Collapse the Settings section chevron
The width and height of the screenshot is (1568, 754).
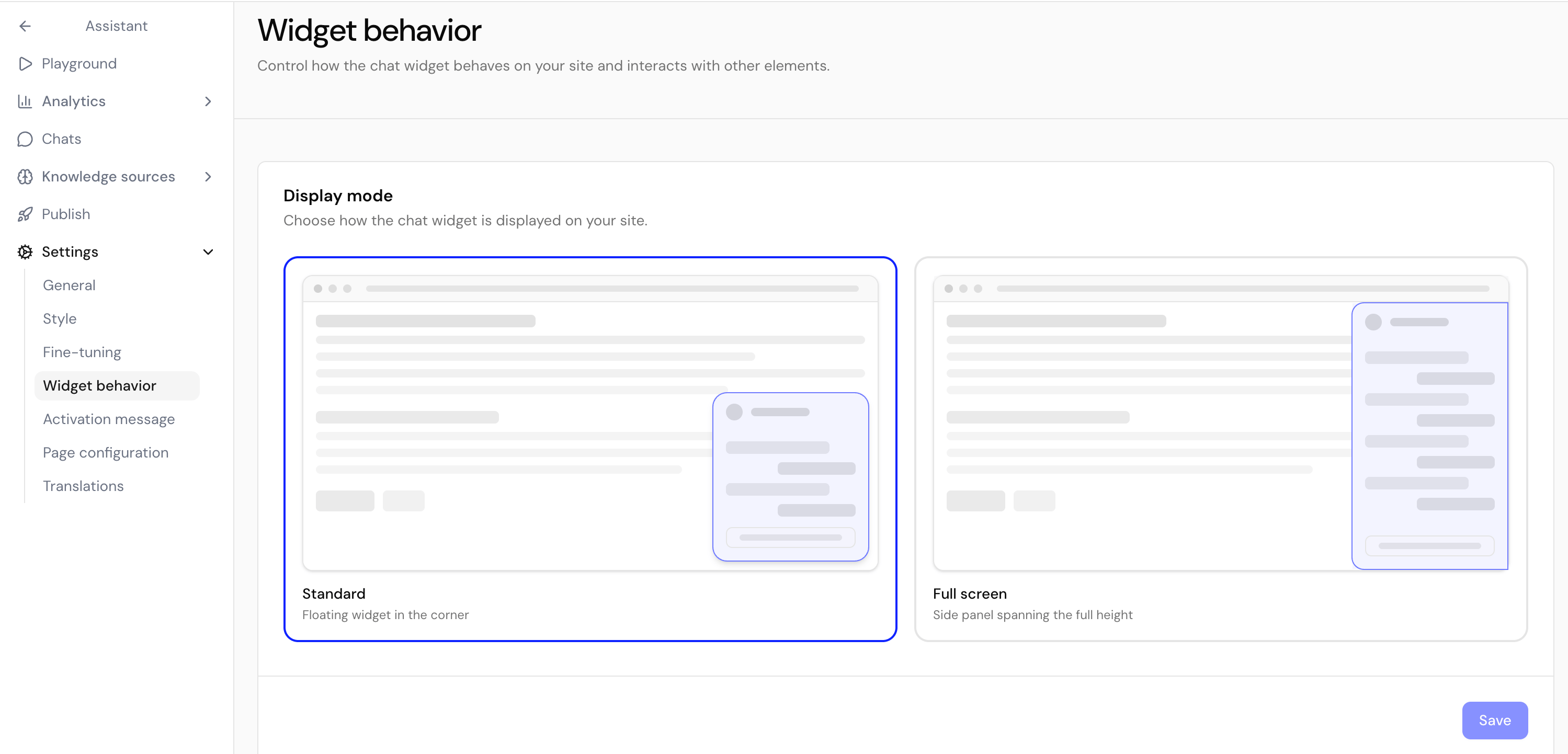(x=208, y=252)
